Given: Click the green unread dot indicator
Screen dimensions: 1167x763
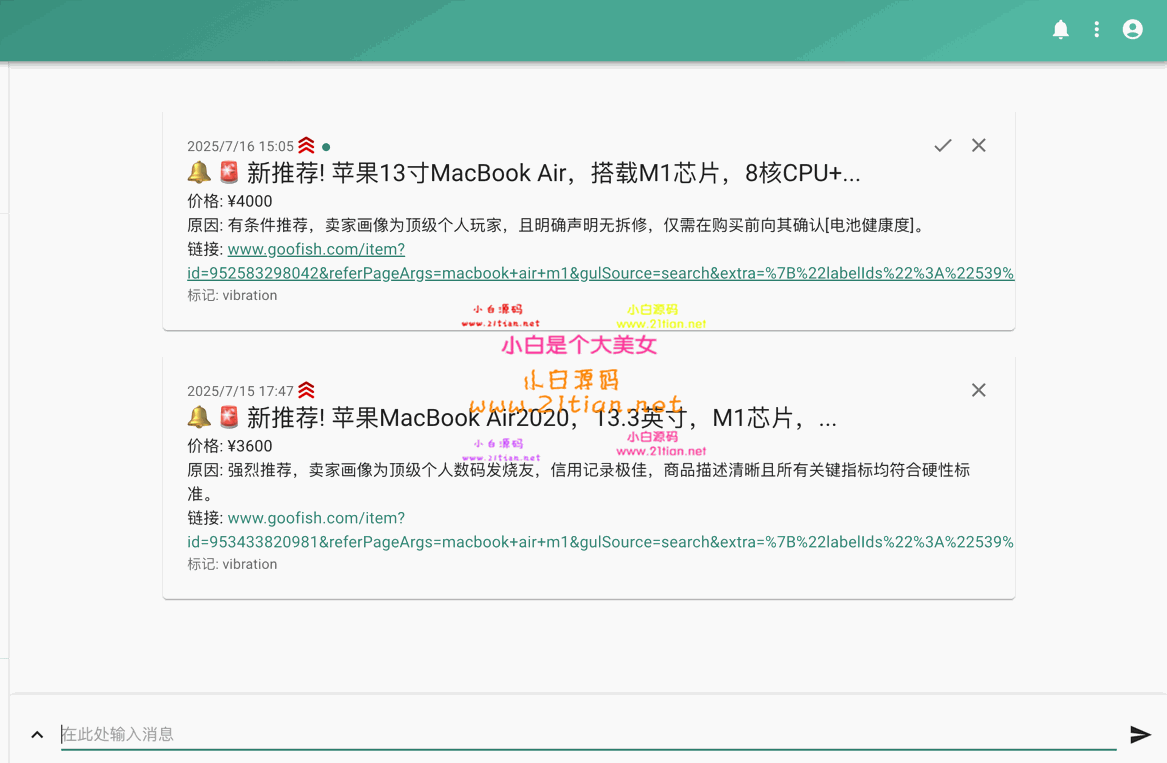Looking at the screenshot, I should coord(326,147).
